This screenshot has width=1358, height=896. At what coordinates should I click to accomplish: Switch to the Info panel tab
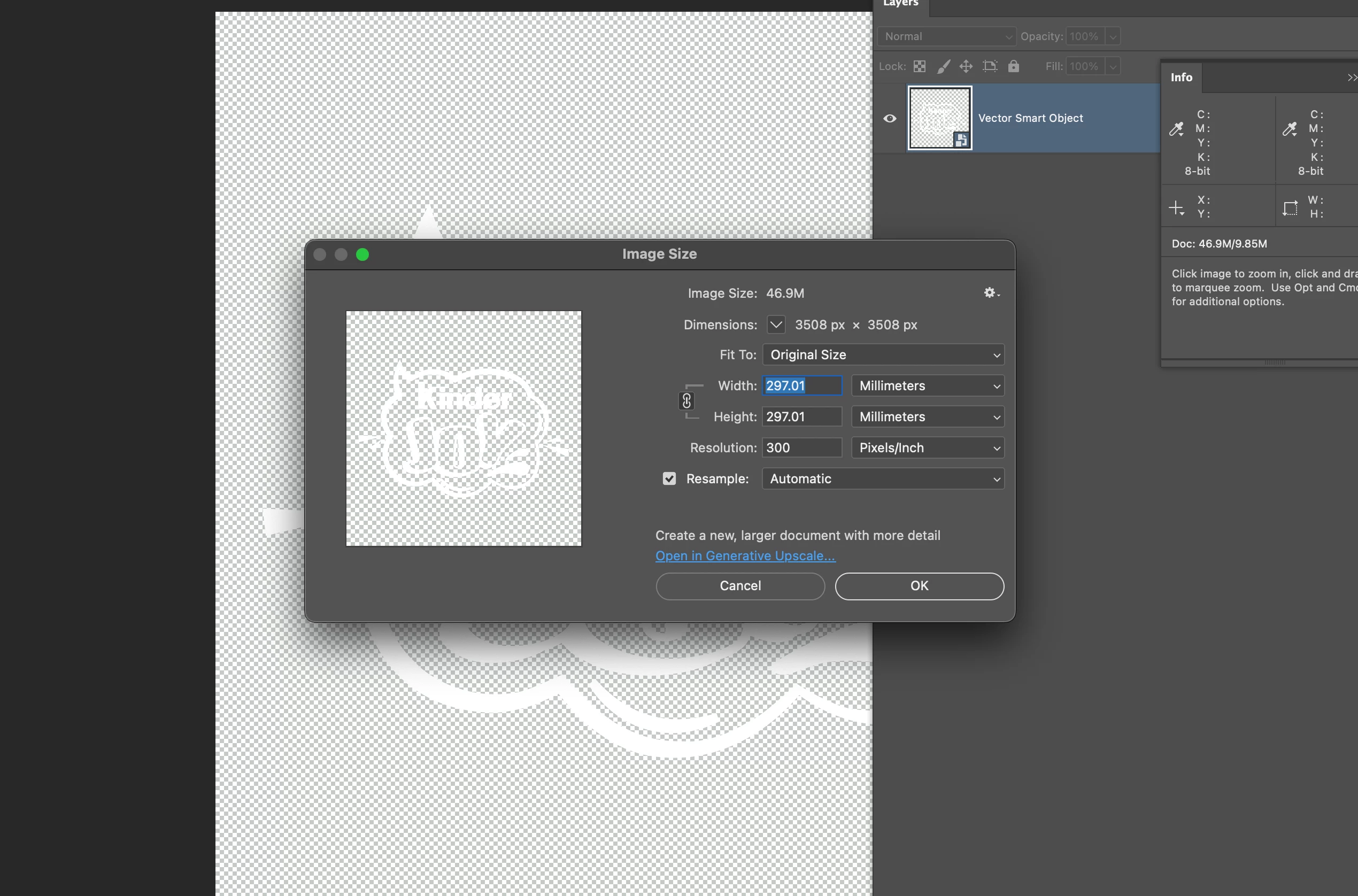[1181, 78]
